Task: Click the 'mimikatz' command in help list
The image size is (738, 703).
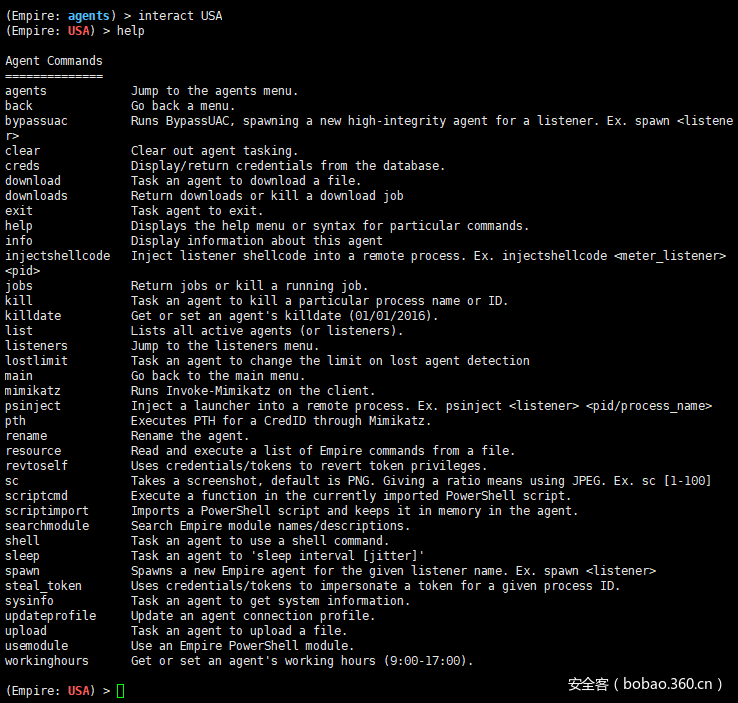Action: click(33, 391)
